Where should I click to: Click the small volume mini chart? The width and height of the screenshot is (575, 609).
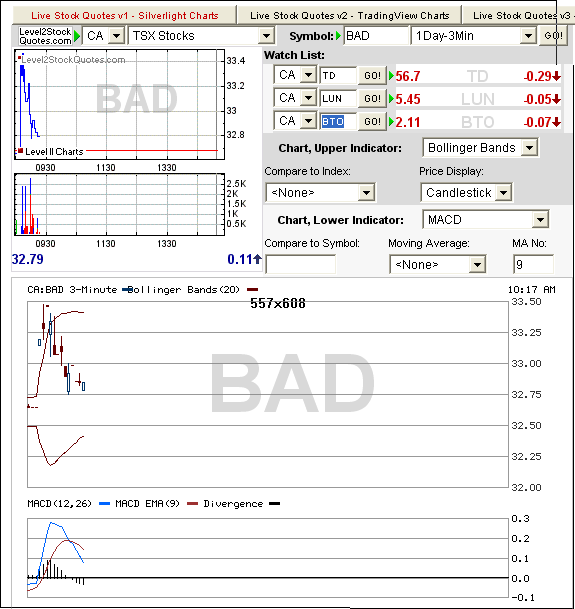tap(120, 204)
